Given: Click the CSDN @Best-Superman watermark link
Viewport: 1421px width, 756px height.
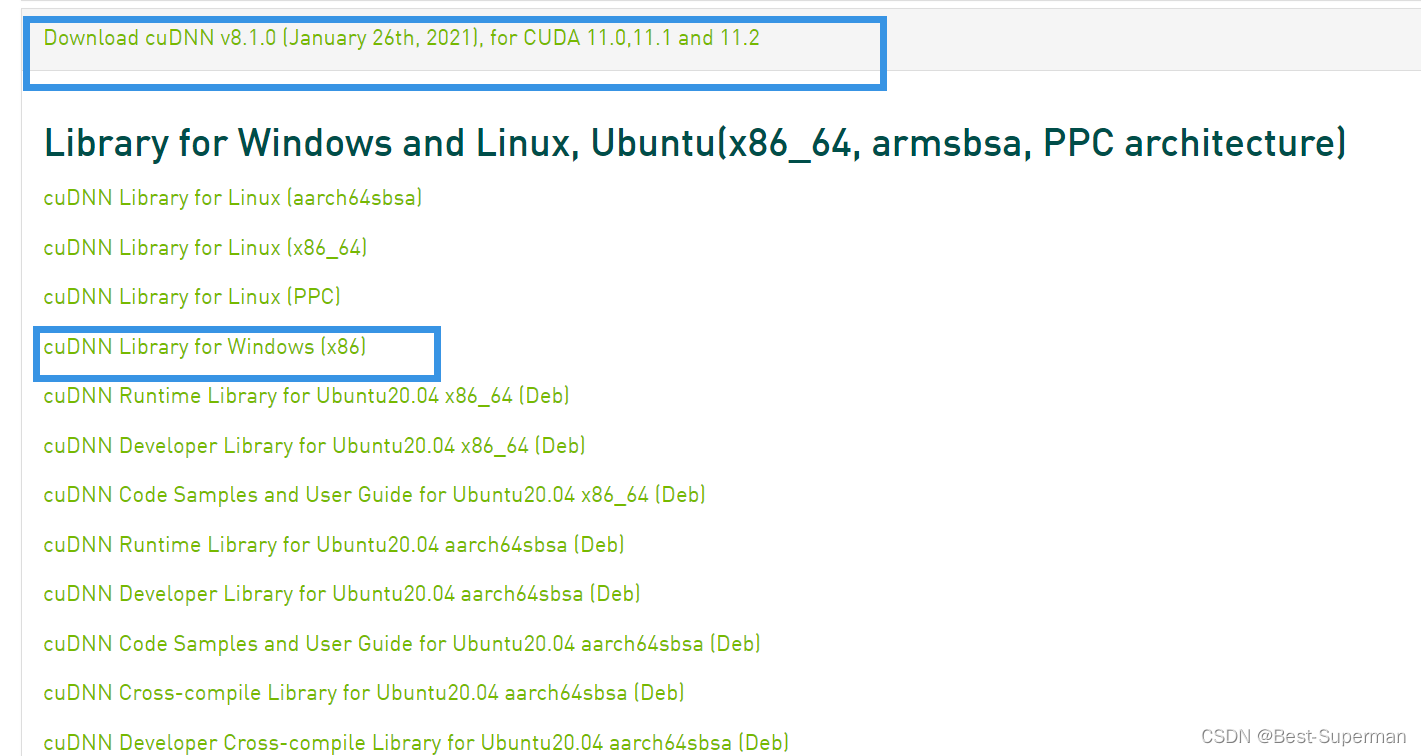Looking at the screenshot, I should point(1302,735).
